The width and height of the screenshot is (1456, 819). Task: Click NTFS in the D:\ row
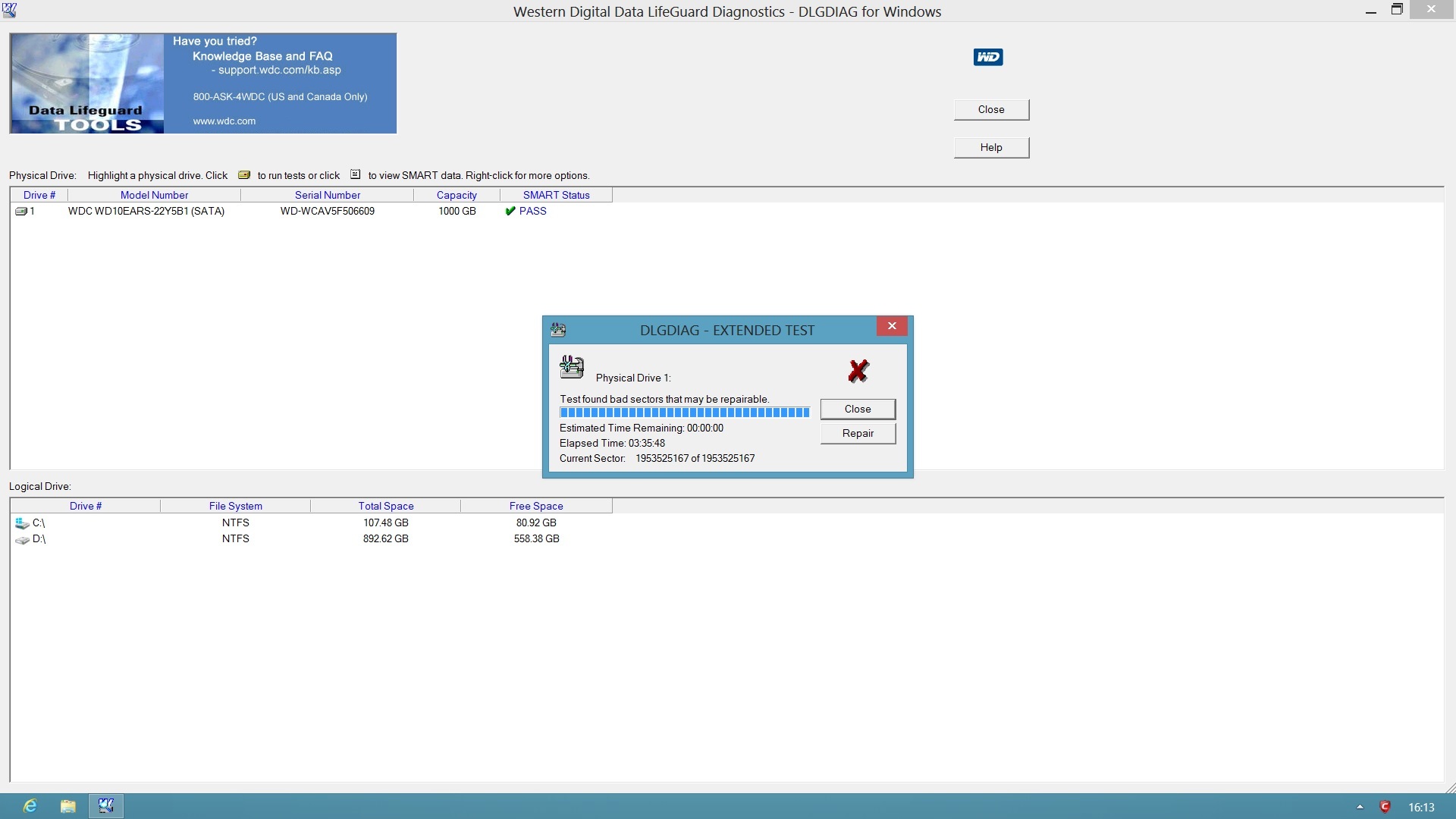(236, 539)
